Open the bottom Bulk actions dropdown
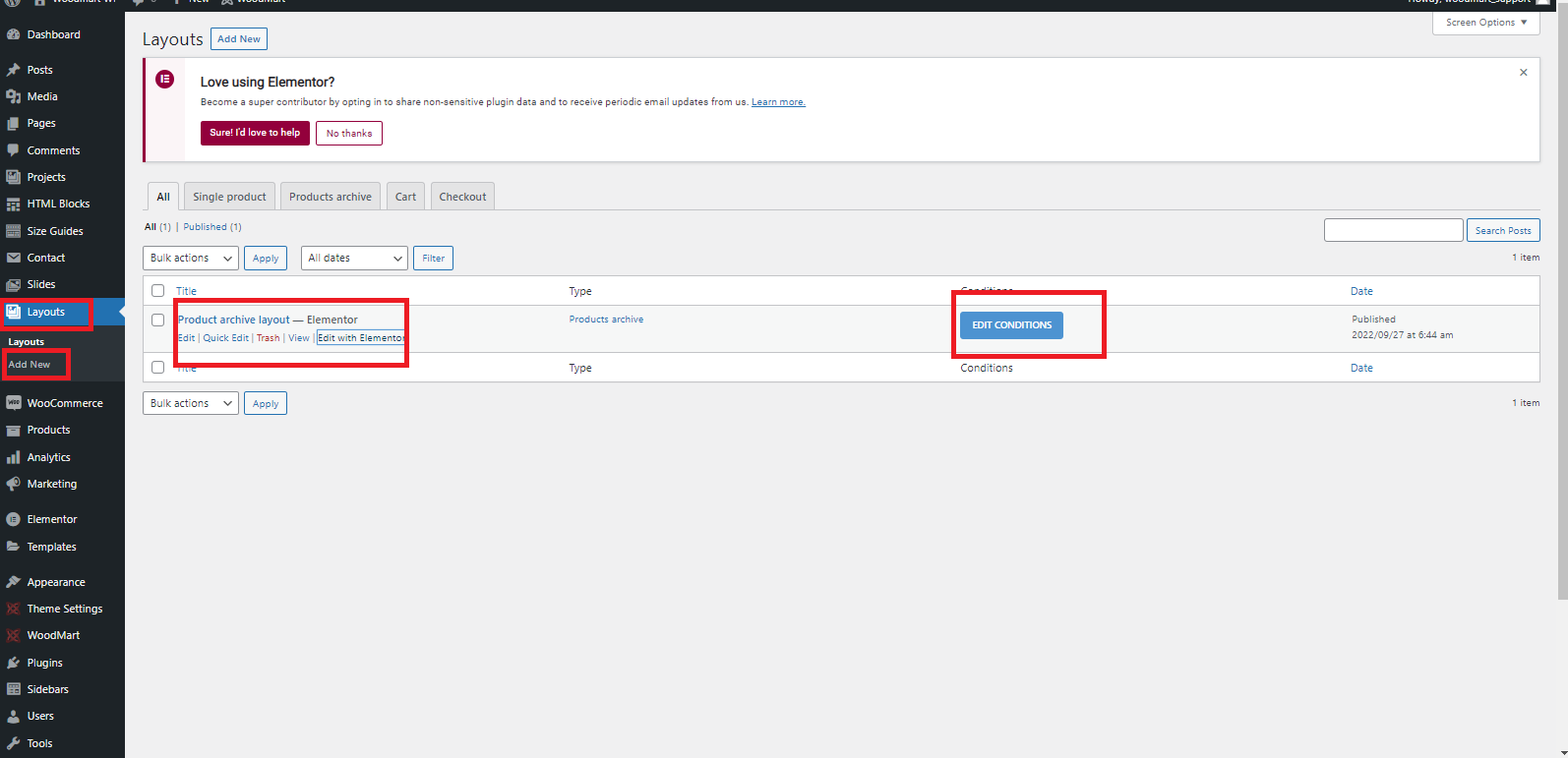The width and height of the screenshot is (1568, 758). coord(191,403)
